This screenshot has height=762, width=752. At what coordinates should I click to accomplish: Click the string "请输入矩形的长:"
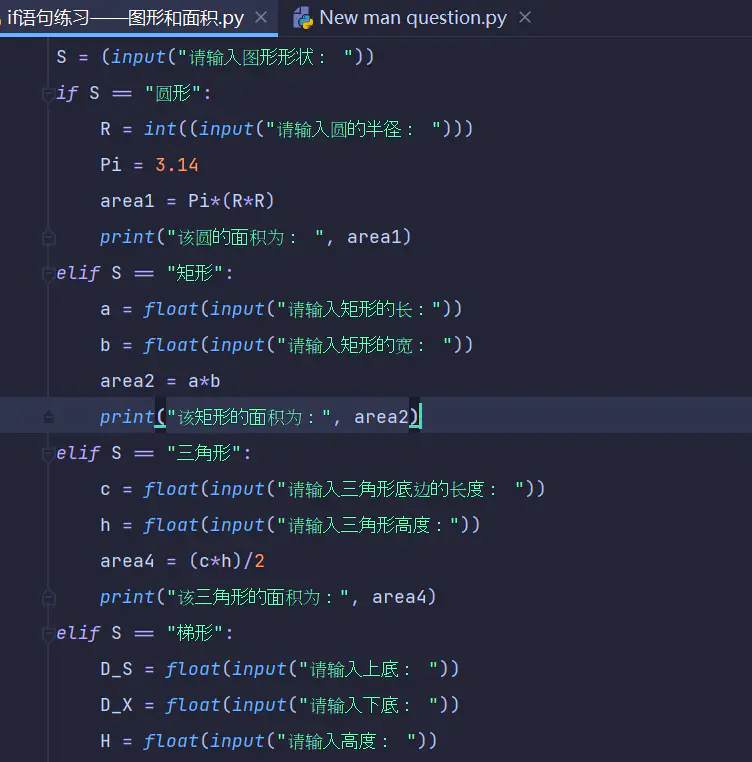[359, 309]
